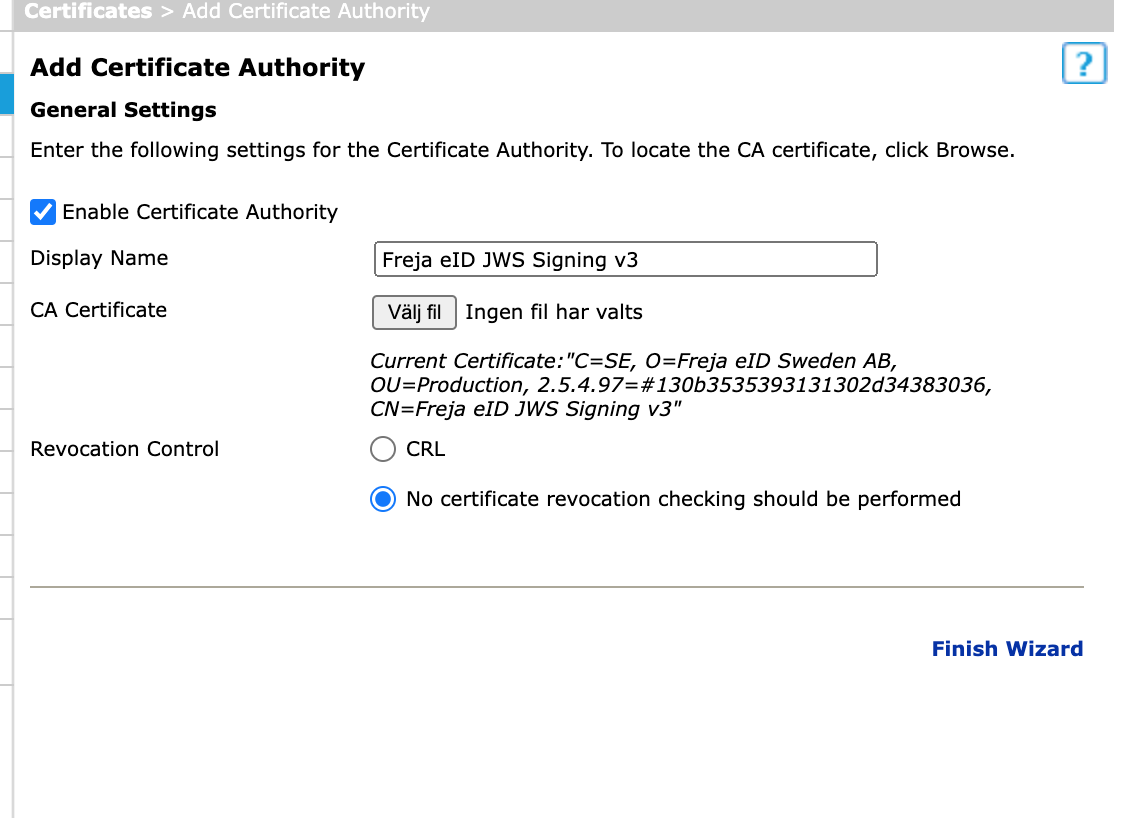
Task: Click the "Revocation Control" field label
Action: tap(124, 449)
